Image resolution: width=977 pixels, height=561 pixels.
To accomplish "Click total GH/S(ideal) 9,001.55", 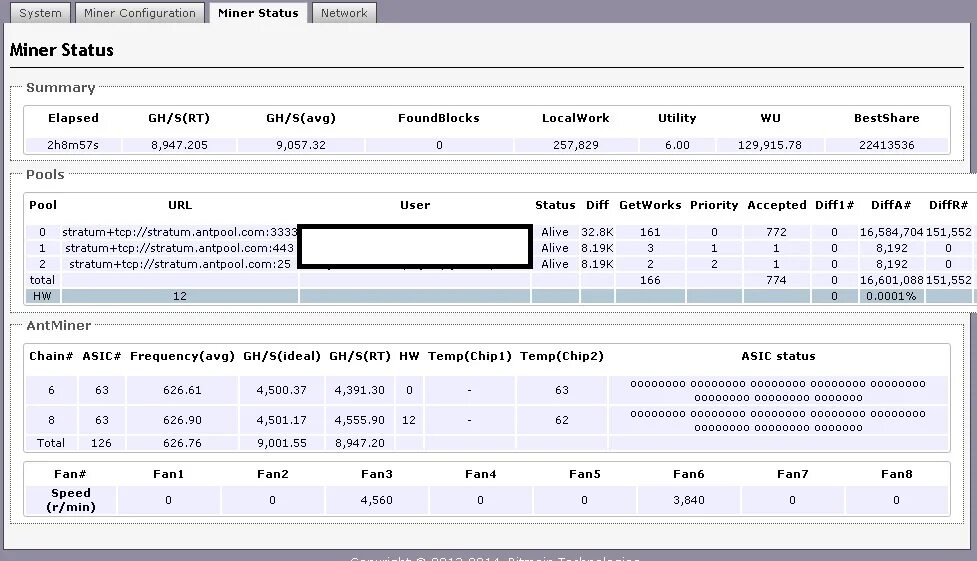I will tap(282, 443).
